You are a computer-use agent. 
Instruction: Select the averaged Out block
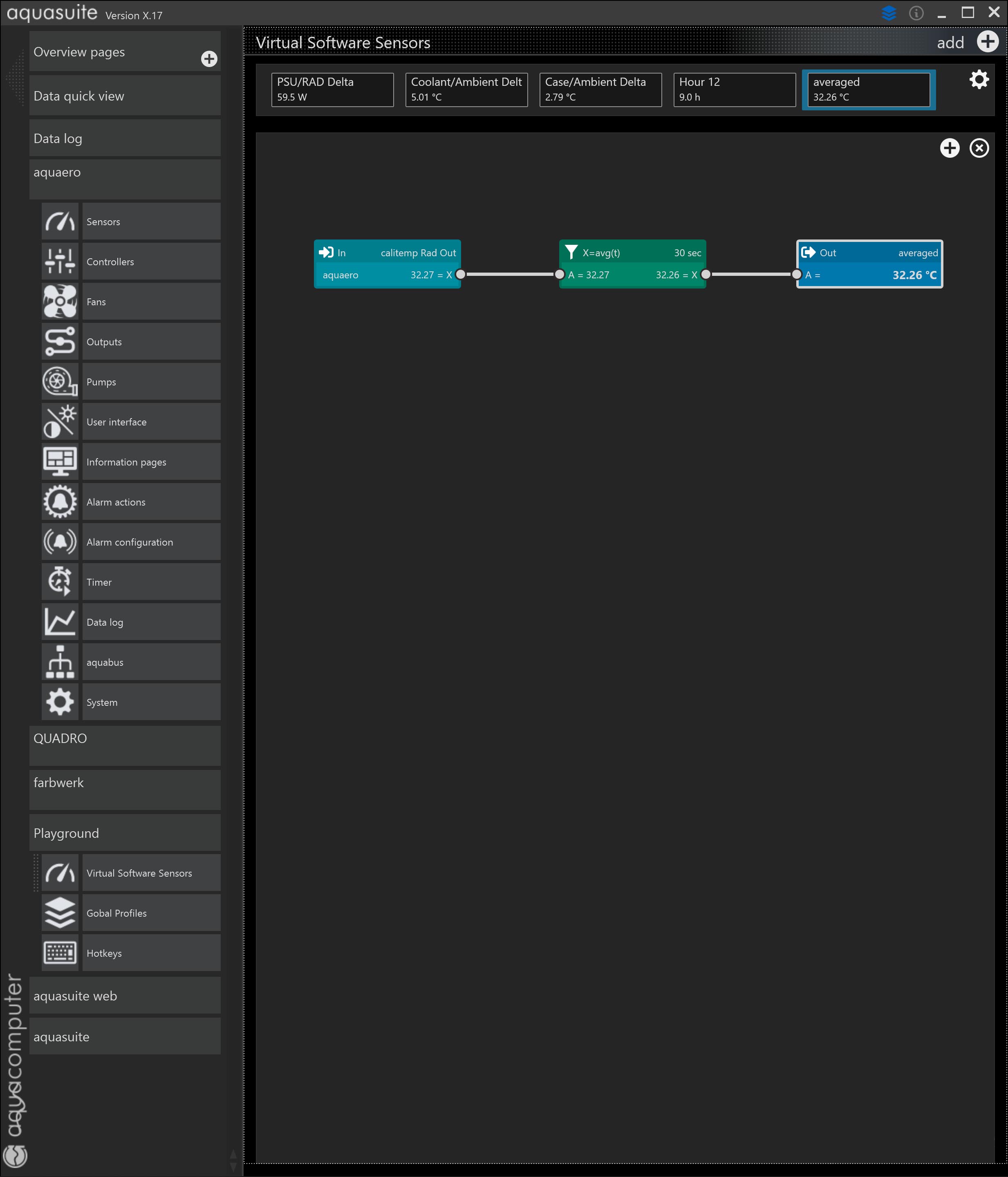pyautogui.click(x=869, y=264)
